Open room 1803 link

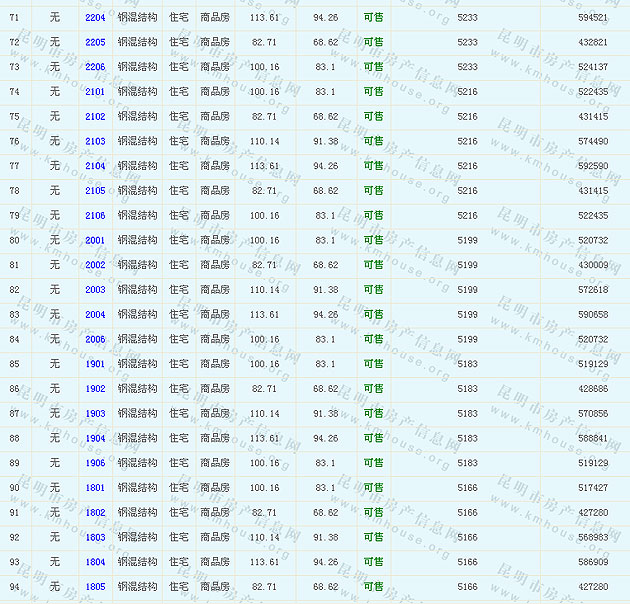coord(95,537)
